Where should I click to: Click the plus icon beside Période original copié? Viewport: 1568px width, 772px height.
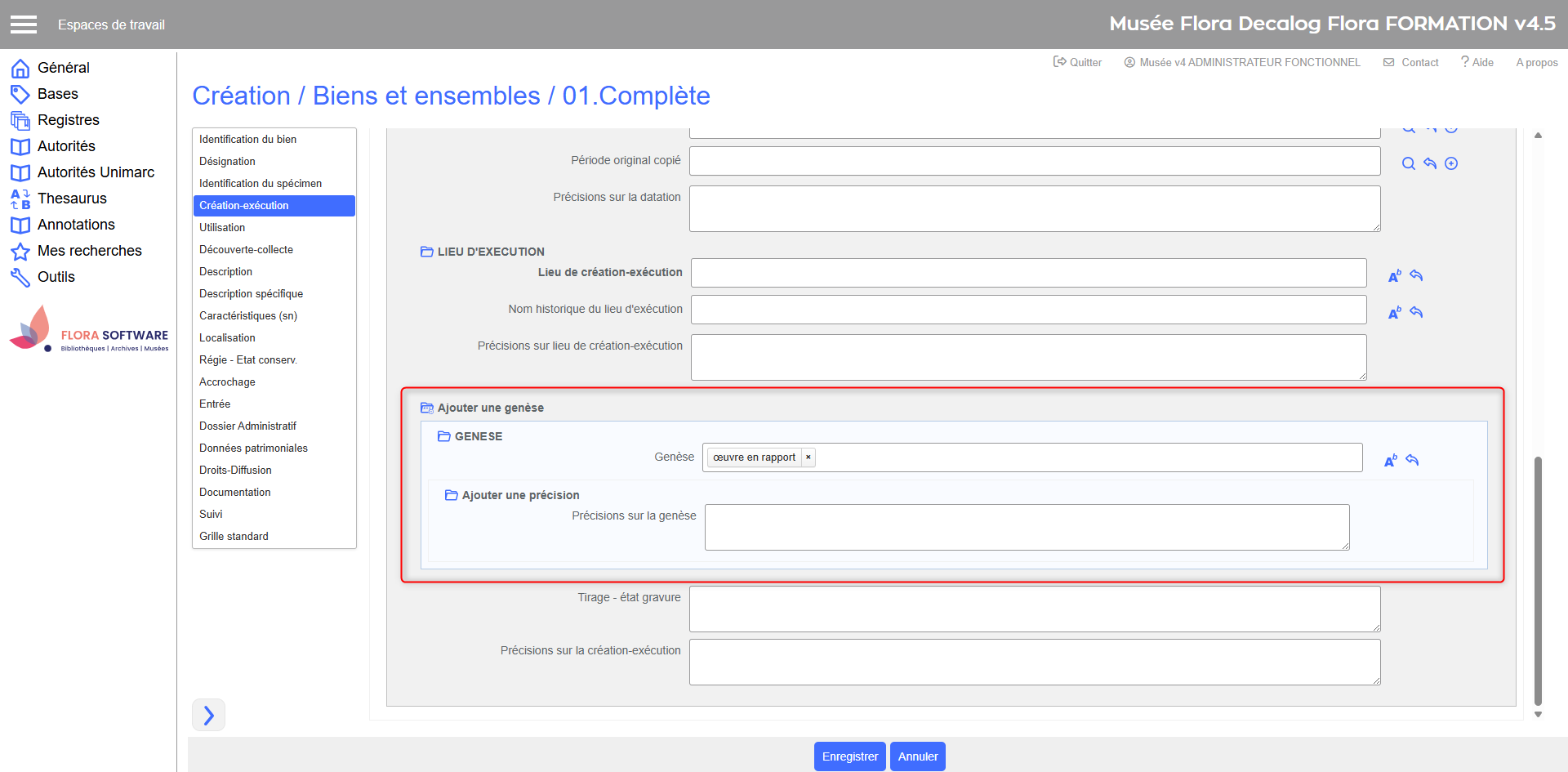(x=1451, y=163)
